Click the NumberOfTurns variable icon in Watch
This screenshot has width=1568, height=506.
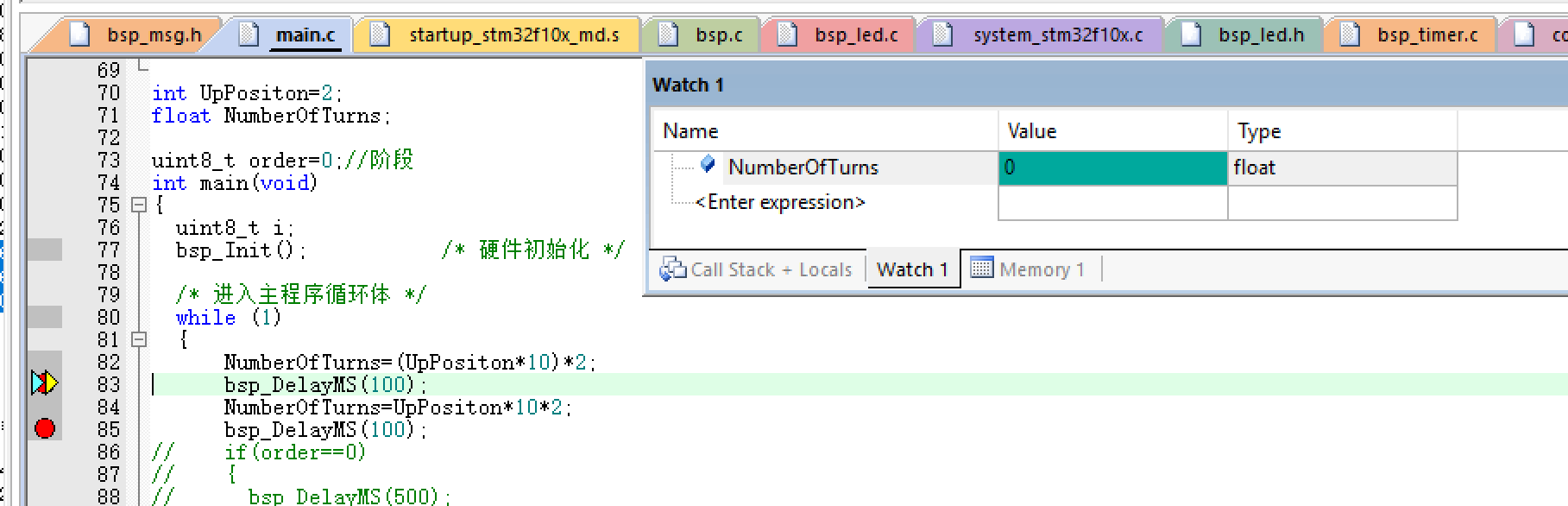point(708,163)
